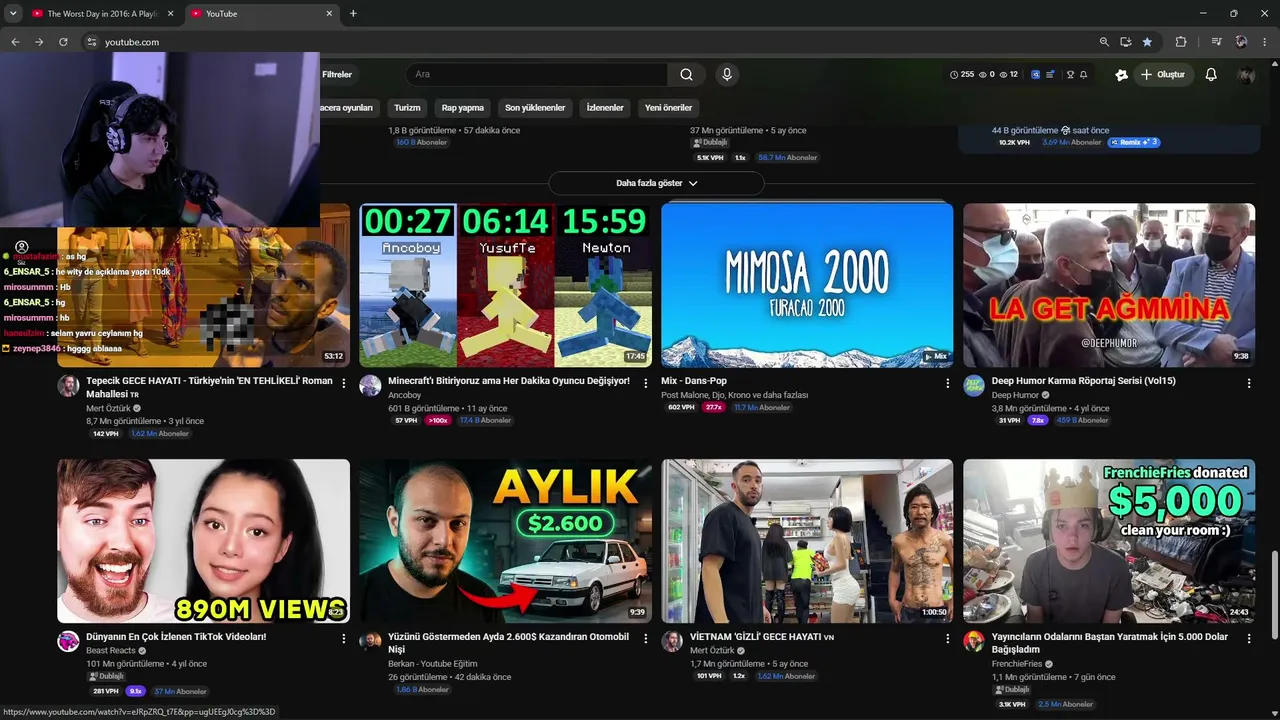Open options for Yüzünü Göstermeden video
This screenshot has height=720, width=1280.
(646, 639)
